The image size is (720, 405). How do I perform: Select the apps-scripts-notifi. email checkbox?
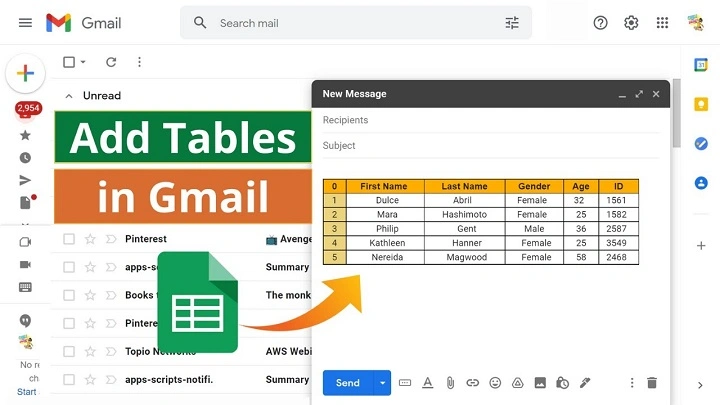pyautogui.click(x=69, y=379)
